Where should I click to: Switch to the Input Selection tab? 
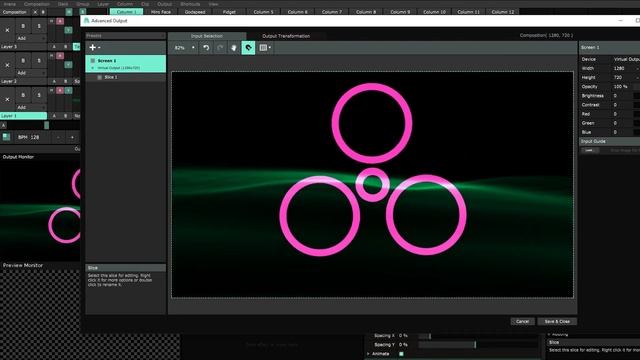coord(207,36)
